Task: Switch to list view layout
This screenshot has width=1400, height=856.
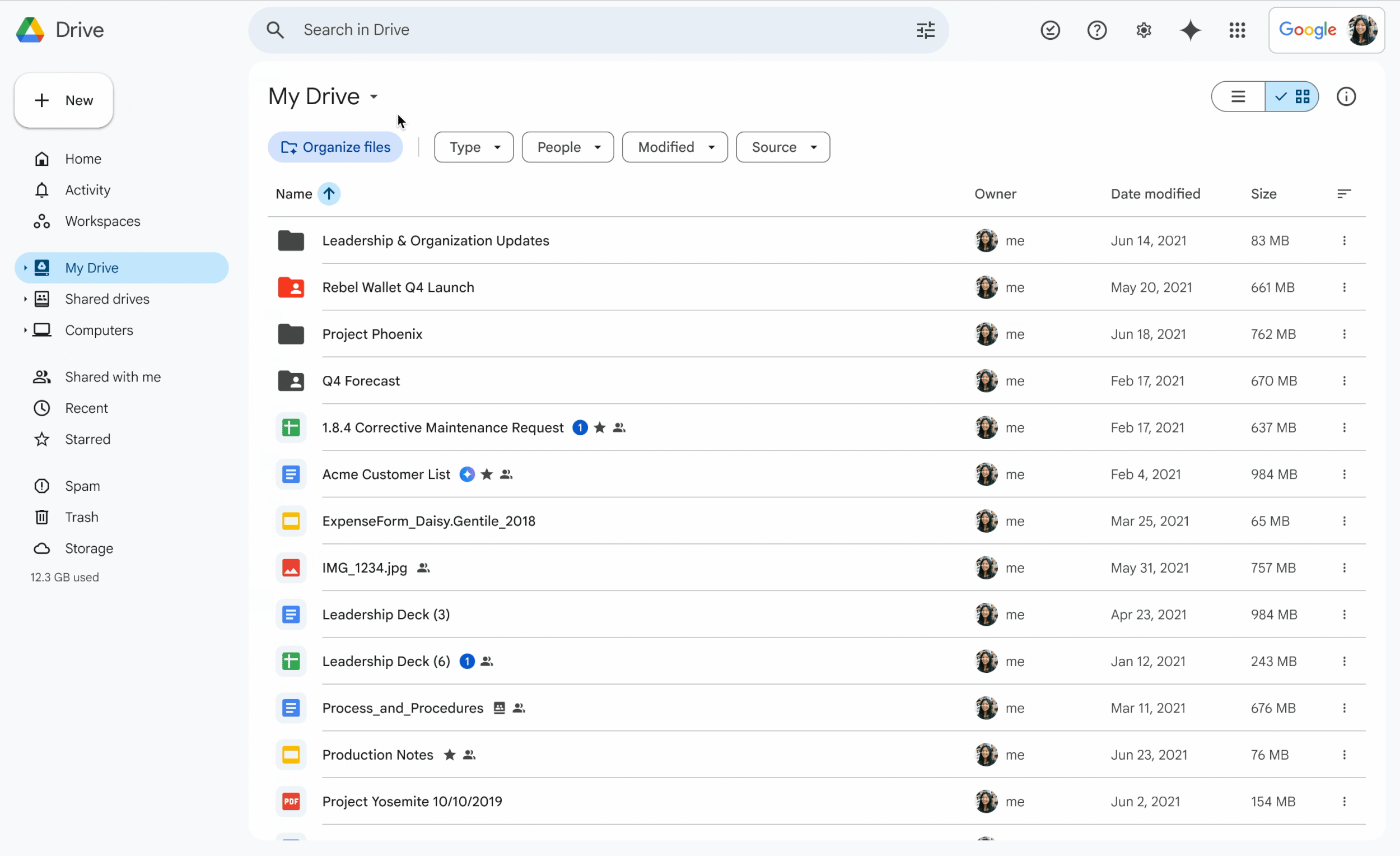Action: [x=1238, y=96]
